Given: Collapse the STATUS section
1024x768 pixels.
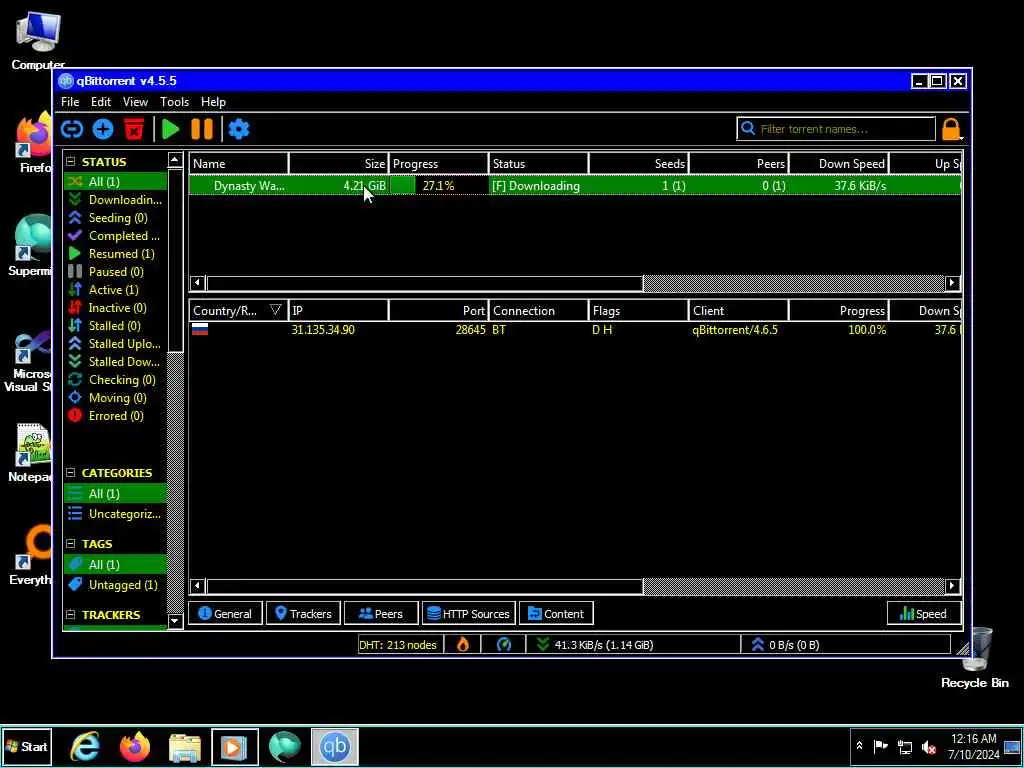Looking at the screenshot, I should (x=71, y=161).
